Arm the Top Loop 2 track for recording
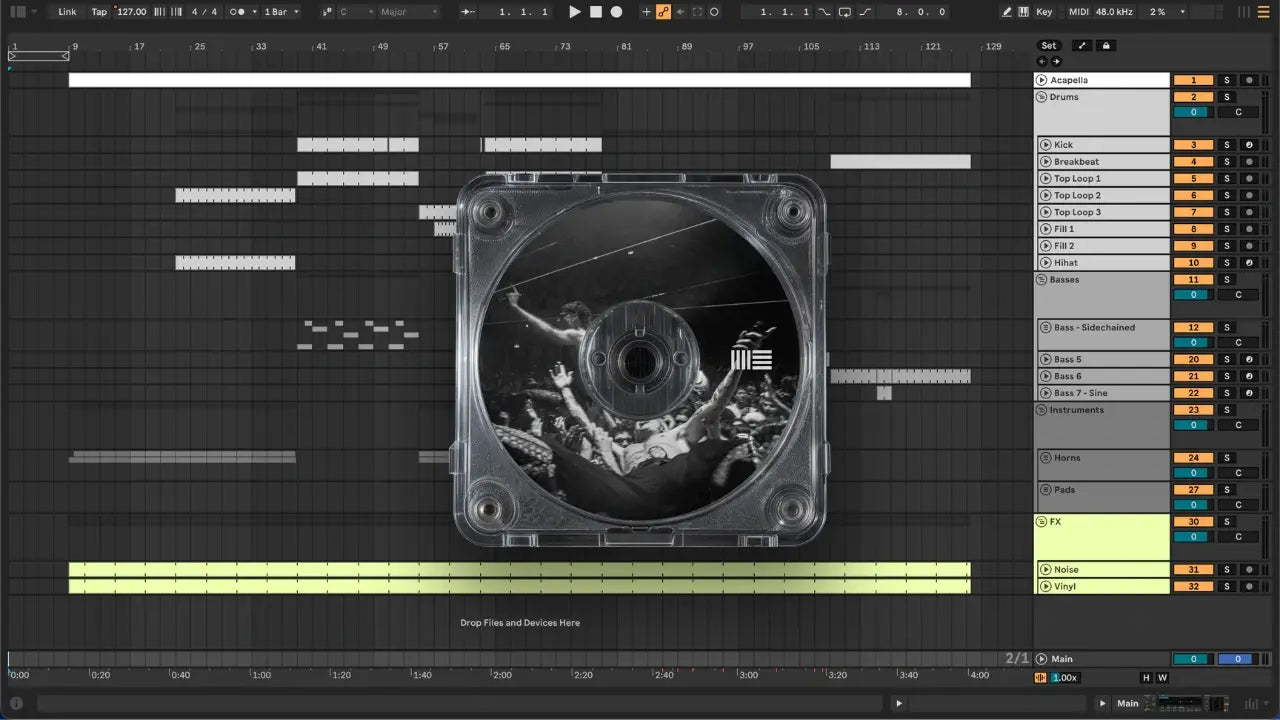 pyautogui.click(x=1248, y=196)
